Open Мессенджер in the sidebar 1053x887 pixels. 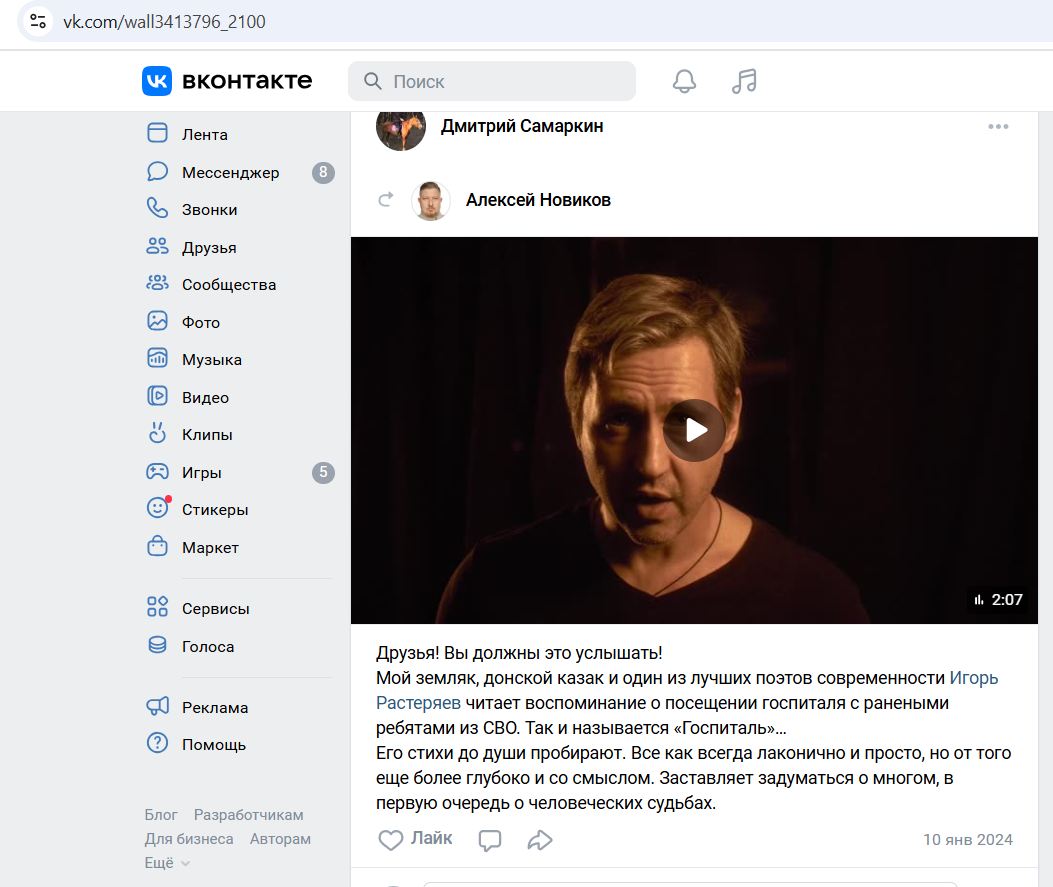(230, 173)
